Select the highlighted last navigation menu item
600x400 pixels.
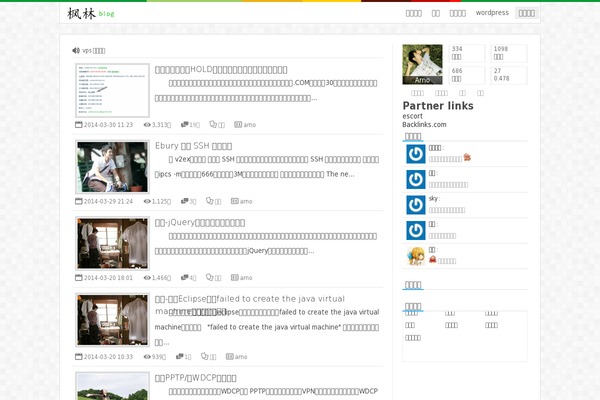pos(527,13)
